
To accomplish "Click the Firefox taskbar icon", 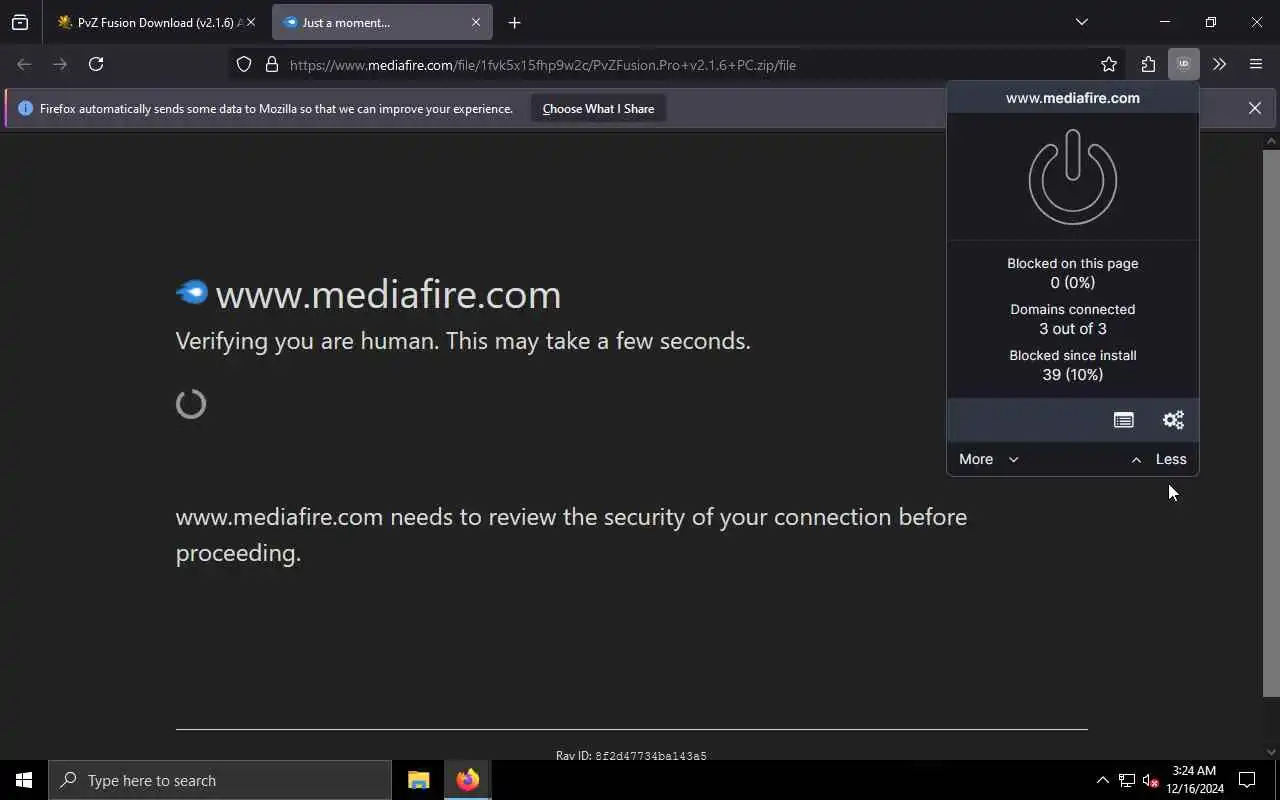I will click(x=467, y=780).
